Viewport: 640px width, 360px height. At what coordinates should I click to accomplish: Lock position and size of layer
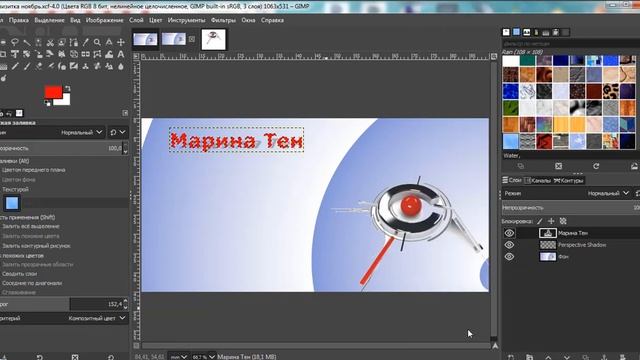click(551, 221)
